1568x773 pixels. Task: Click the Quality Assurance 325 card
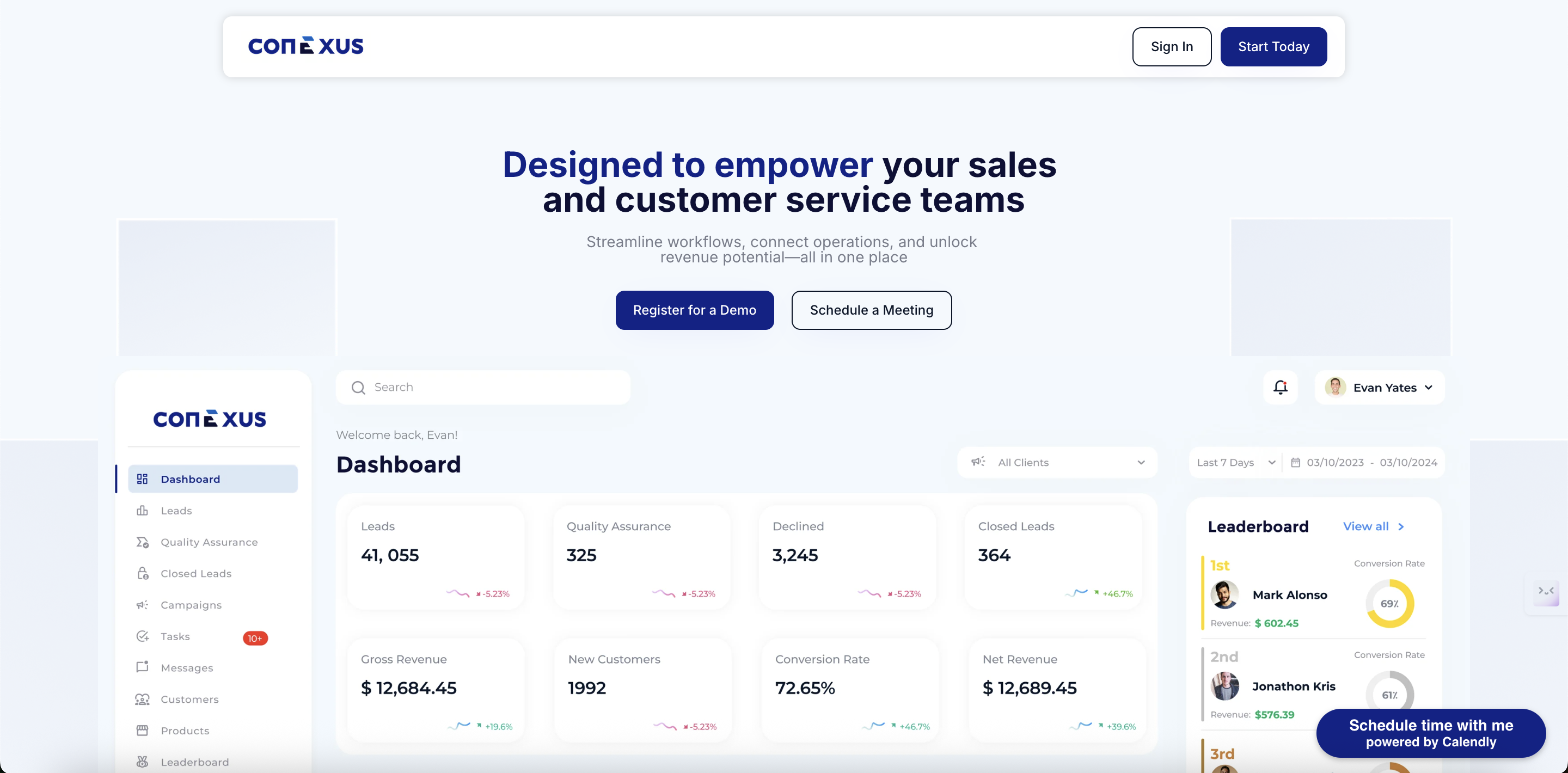click(x=641, y=557)
